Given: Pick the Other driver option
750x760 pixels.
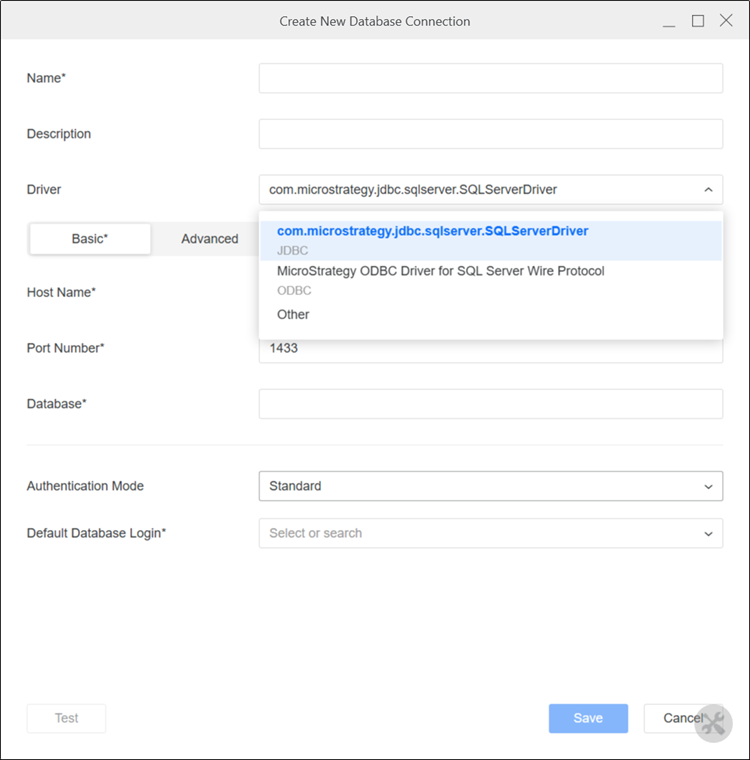Looking at the screenshot, I should pyautogui.click(x=293, y=314).
